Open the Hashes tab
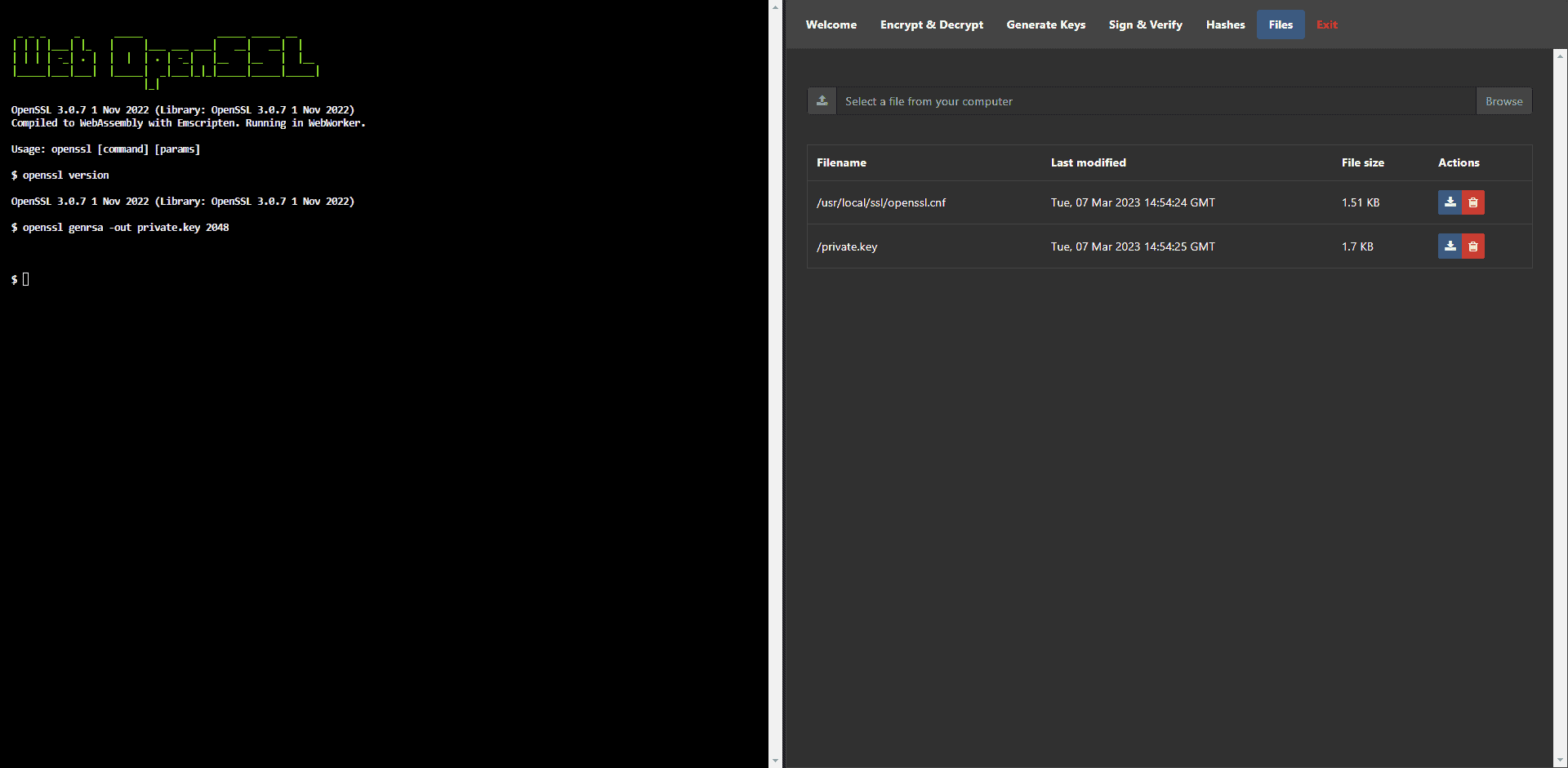The height and width of the screenshot is (768, 1568). (x=1226, y=24)
